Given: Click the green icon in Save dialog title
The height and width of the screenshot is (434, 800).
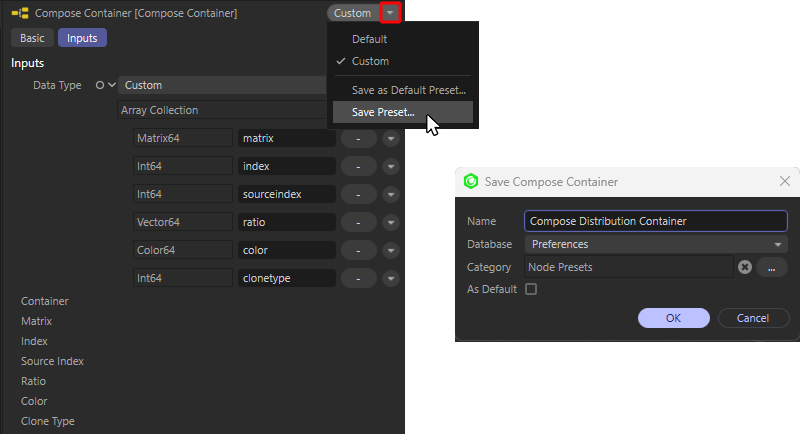Looking at the screenshot, I should (x=471, y=181).
